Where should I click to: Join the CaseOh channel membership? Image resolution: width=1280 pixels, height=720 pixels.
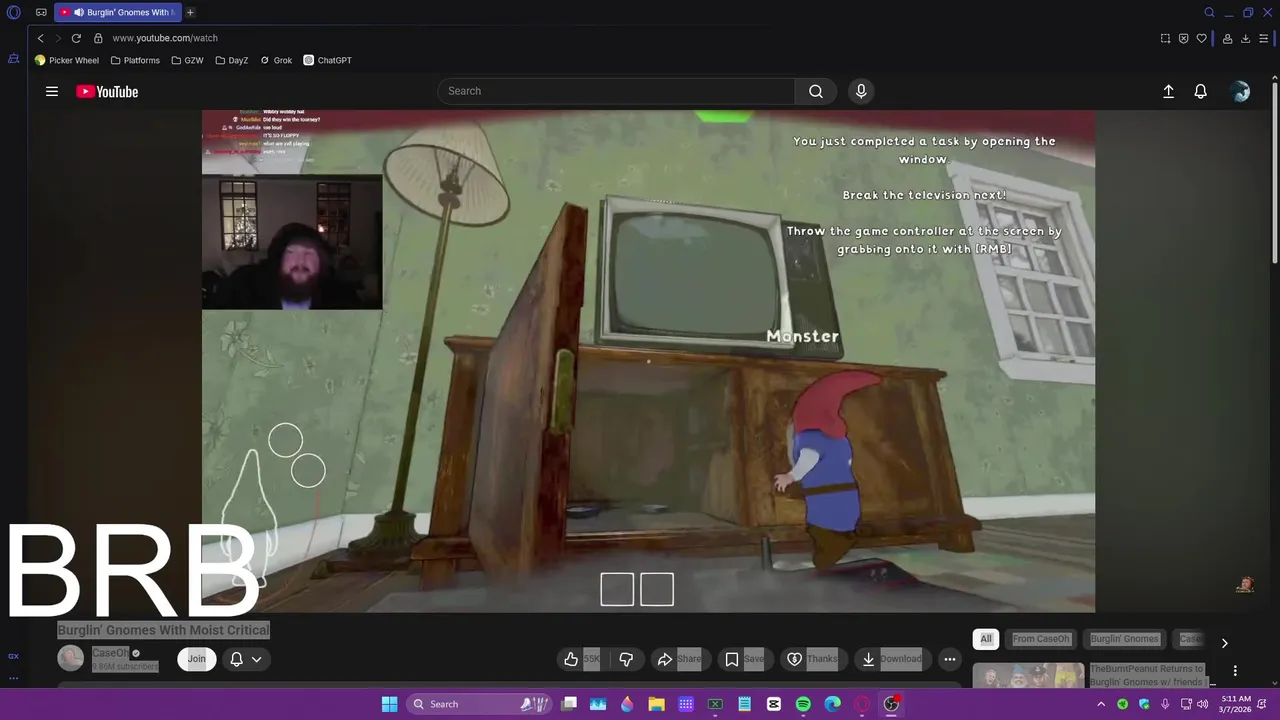(197, 659)
